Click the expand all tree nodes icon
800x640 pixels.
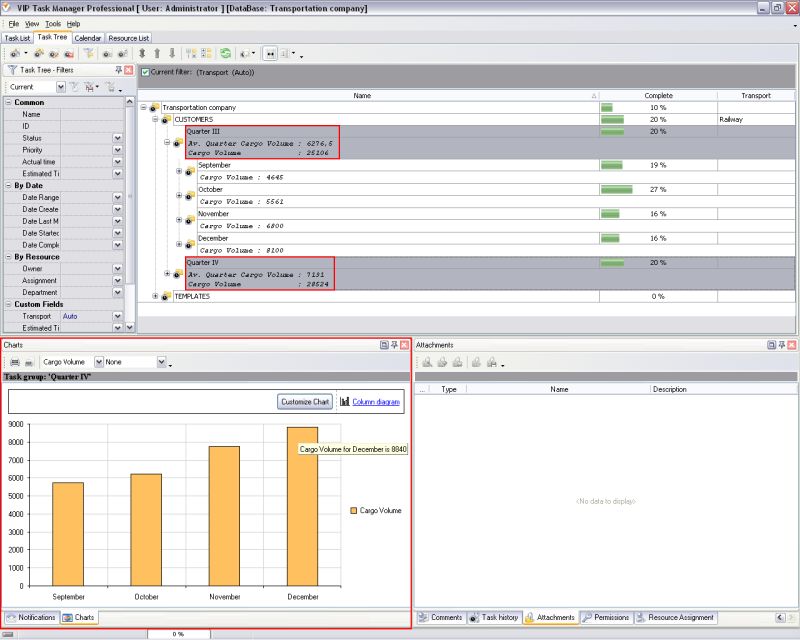pyautogui.click(x=191, y=53)
